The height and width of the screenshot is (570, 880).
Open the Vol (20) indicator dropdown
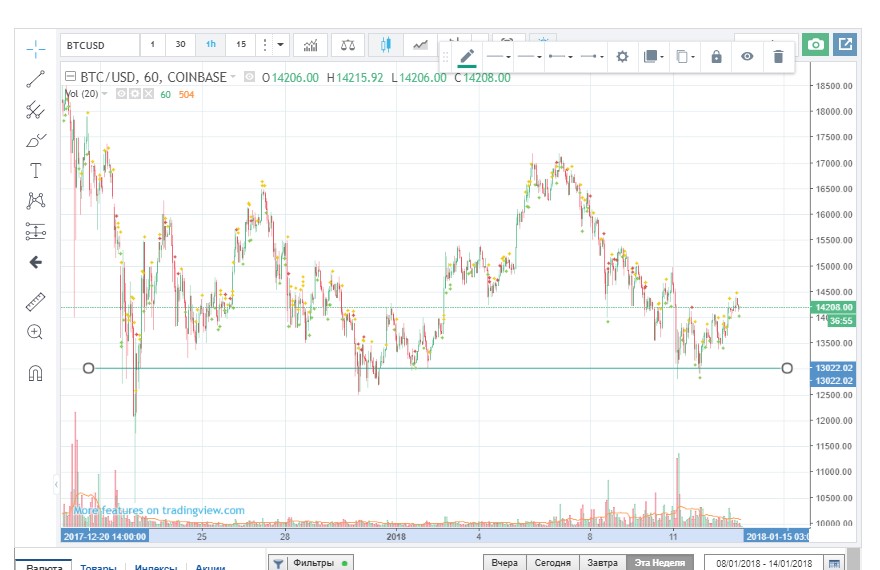coord(104,94)
